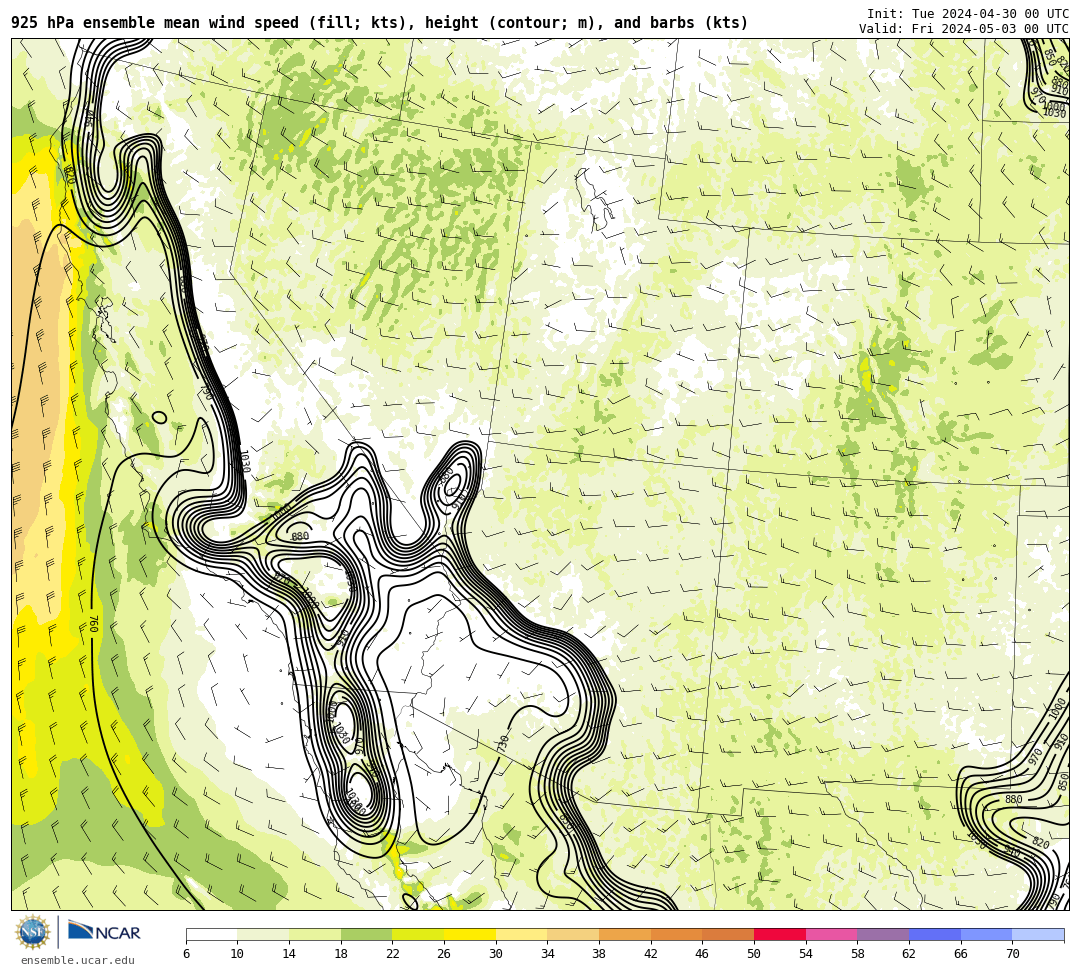Click the 22 label under the color bar

(x=392, y=954)
